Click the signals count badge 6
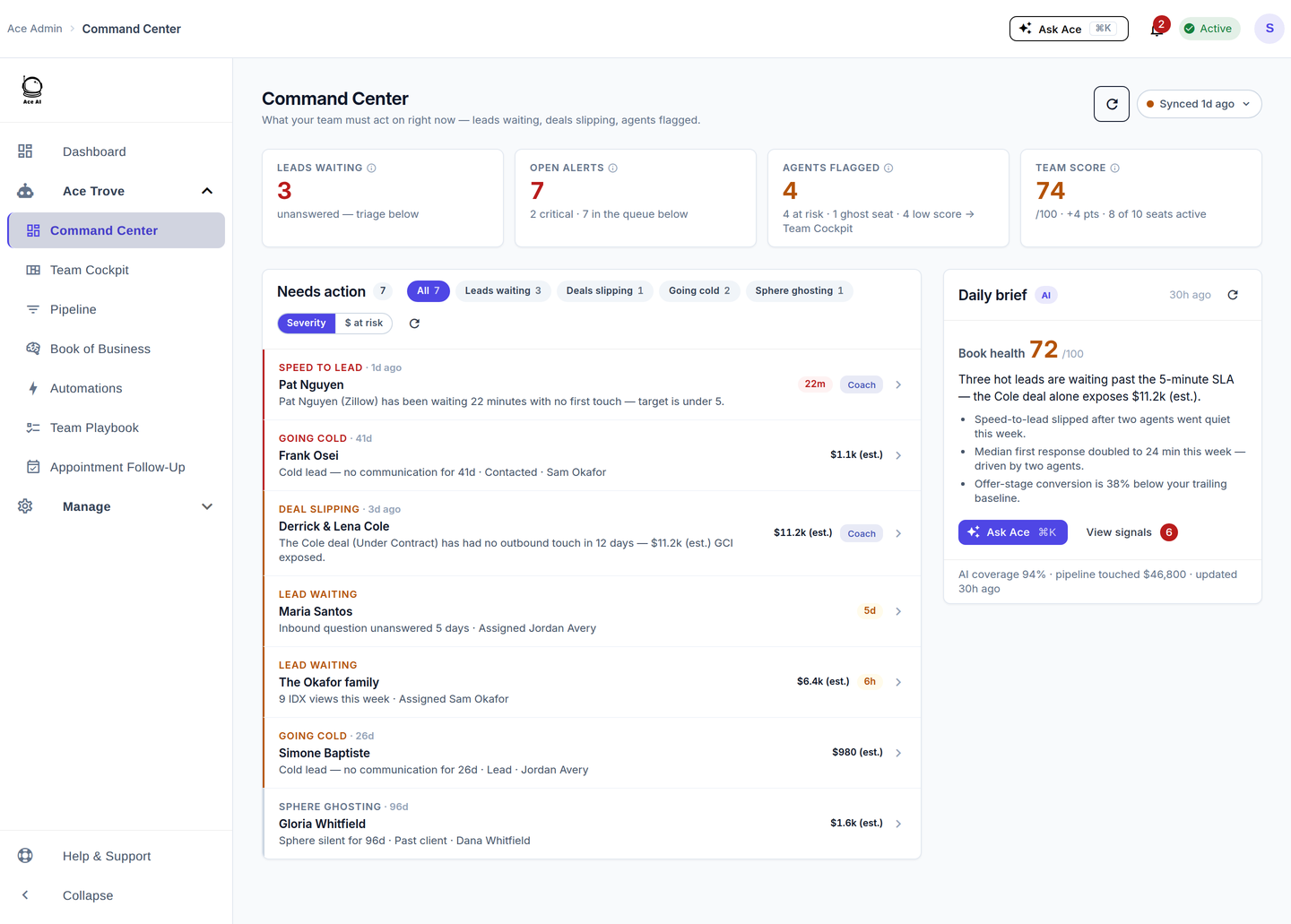This screenshot has width=1291, height=924. pyautogui.click(x=1169, y=532)
